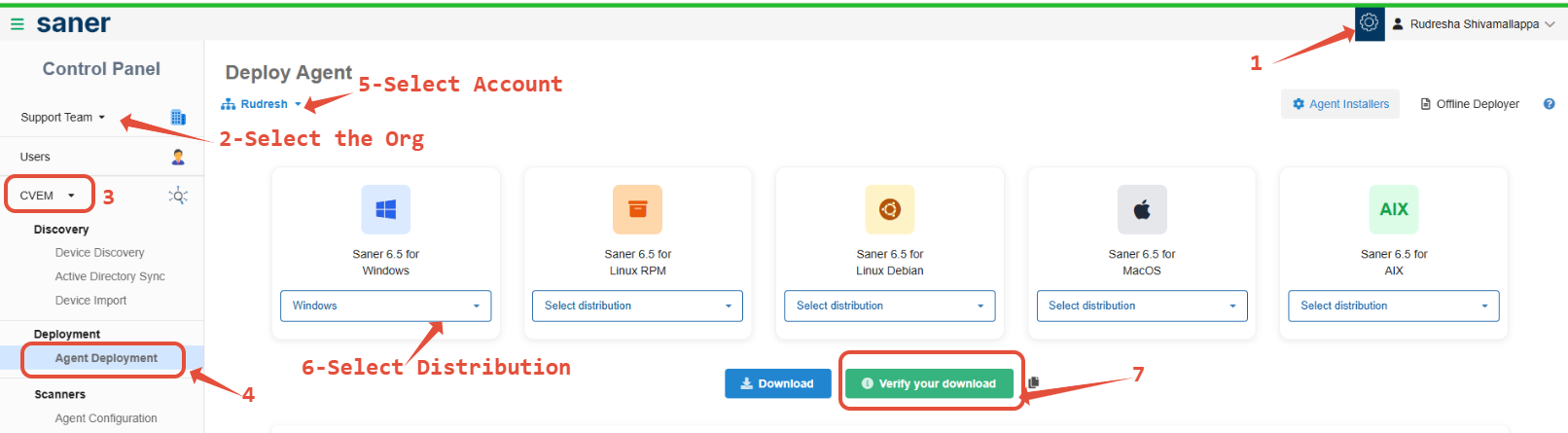The width and height of the screenshot is (1568, 433).
Task: Click the Deployment section header
Action: click(67, 334)
